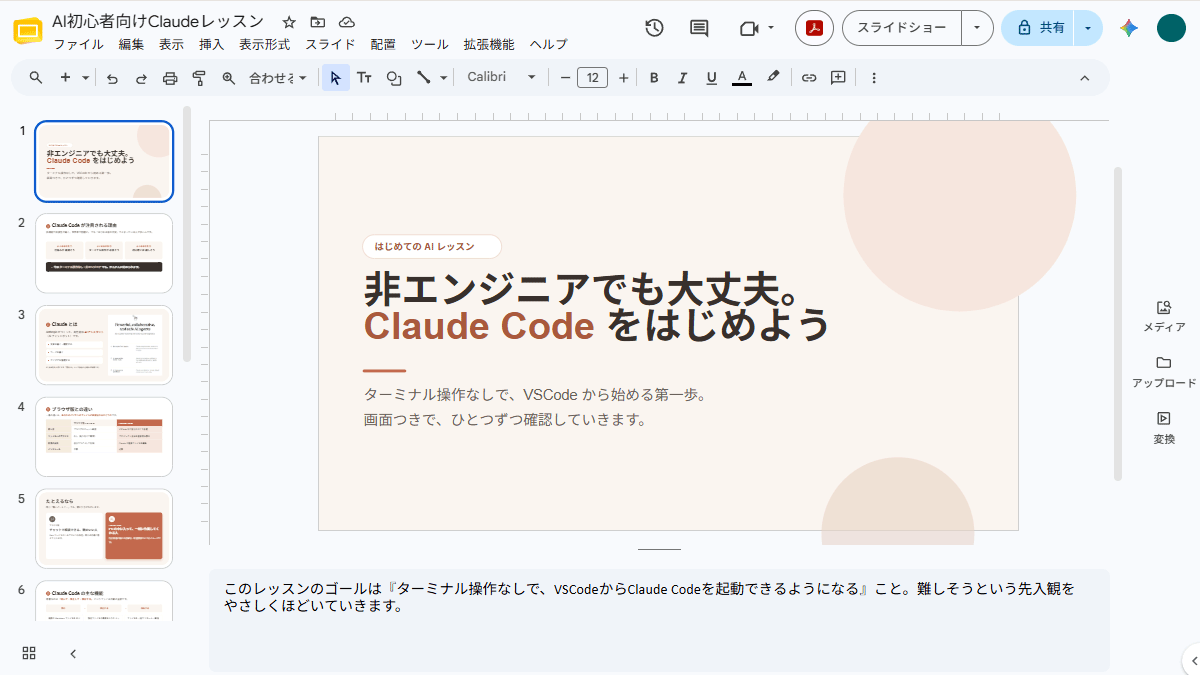Toggle bold formatting

point(654,77)
